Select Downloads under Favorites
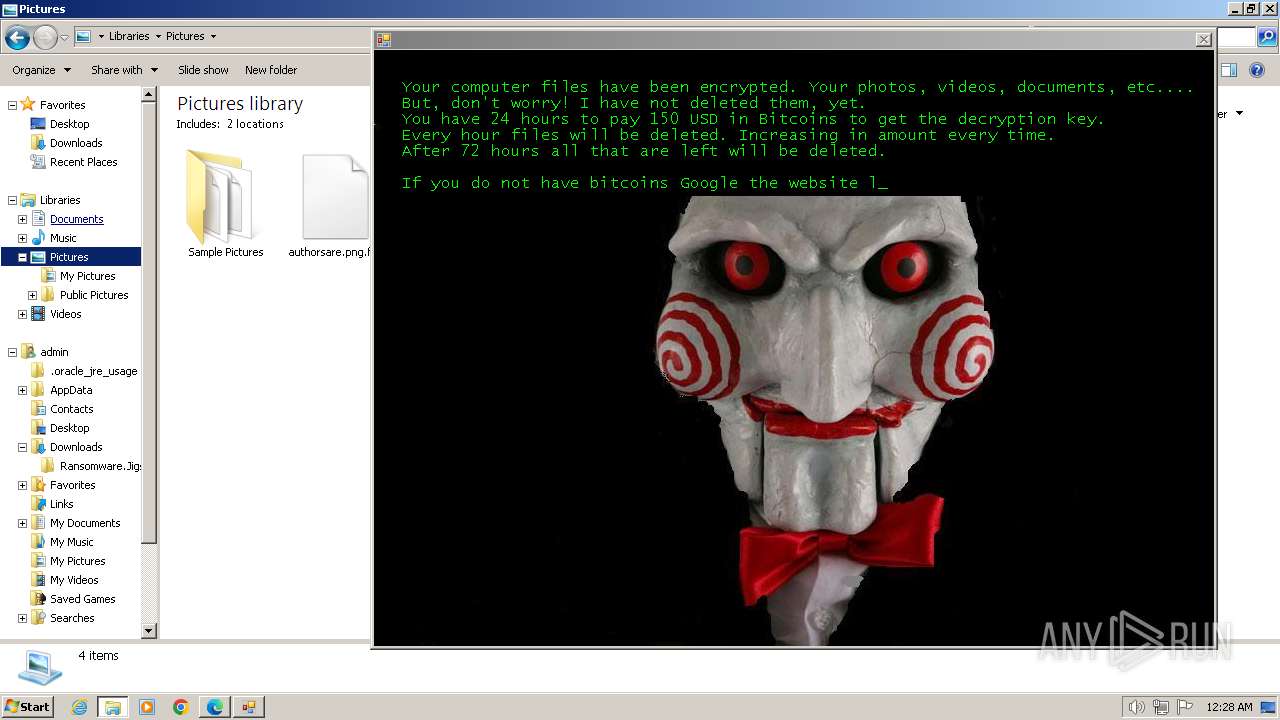This screenshot has width=1280, height=720. coord(76,143)
